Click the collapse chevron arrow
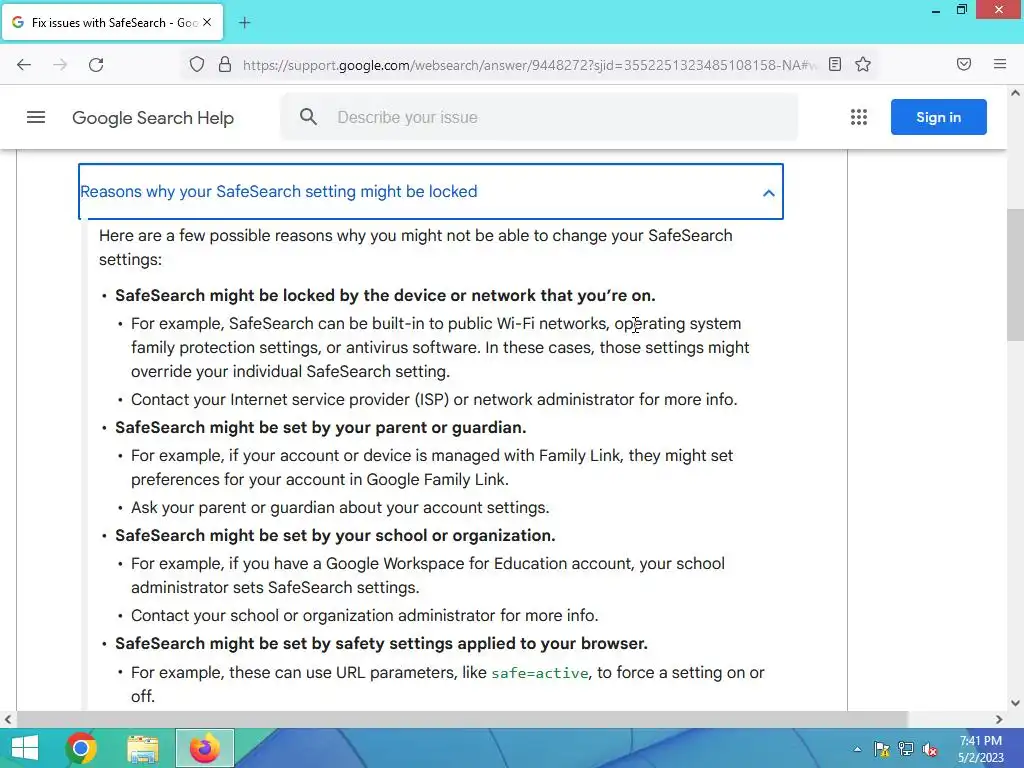This screenshot has width=1024, height=768. [x=769, y=193]
